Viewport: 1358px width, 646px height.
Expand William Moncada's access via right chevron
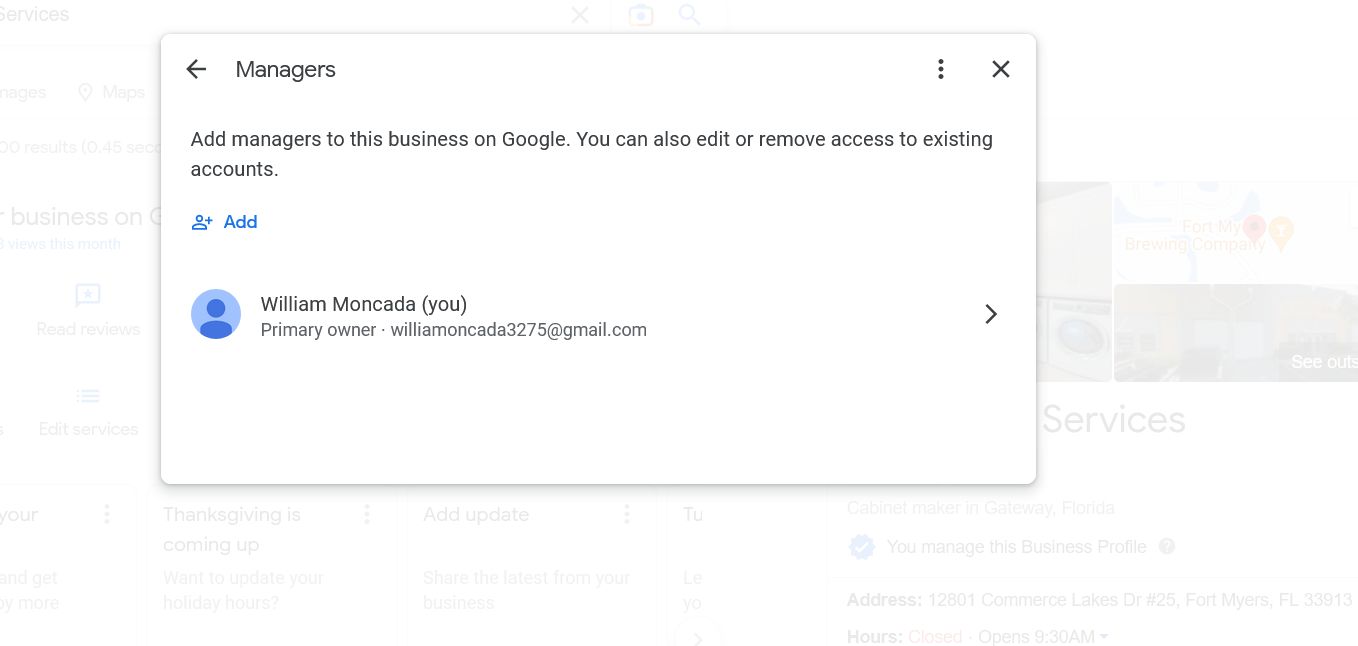(991, 314)
